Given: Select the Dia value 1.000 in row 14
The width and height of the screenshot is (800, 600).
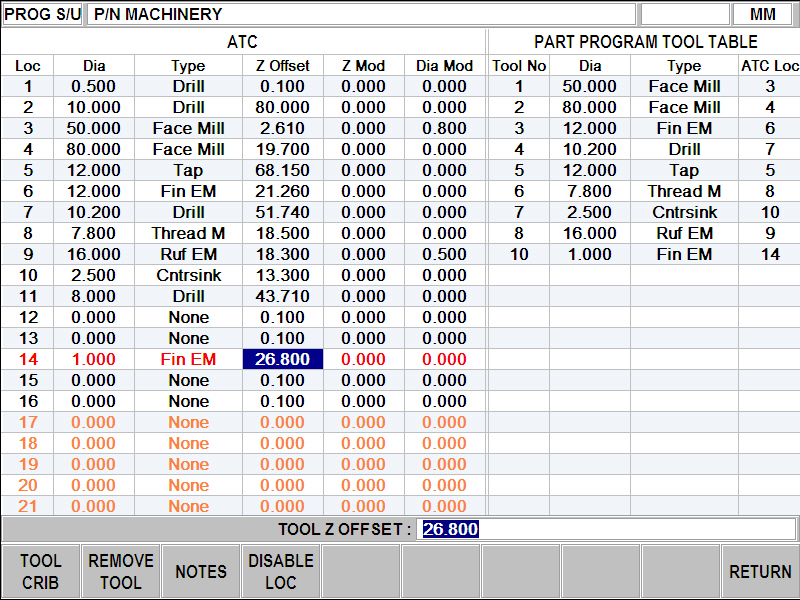Looking at the screenshot, I should [x=95, y=359].
